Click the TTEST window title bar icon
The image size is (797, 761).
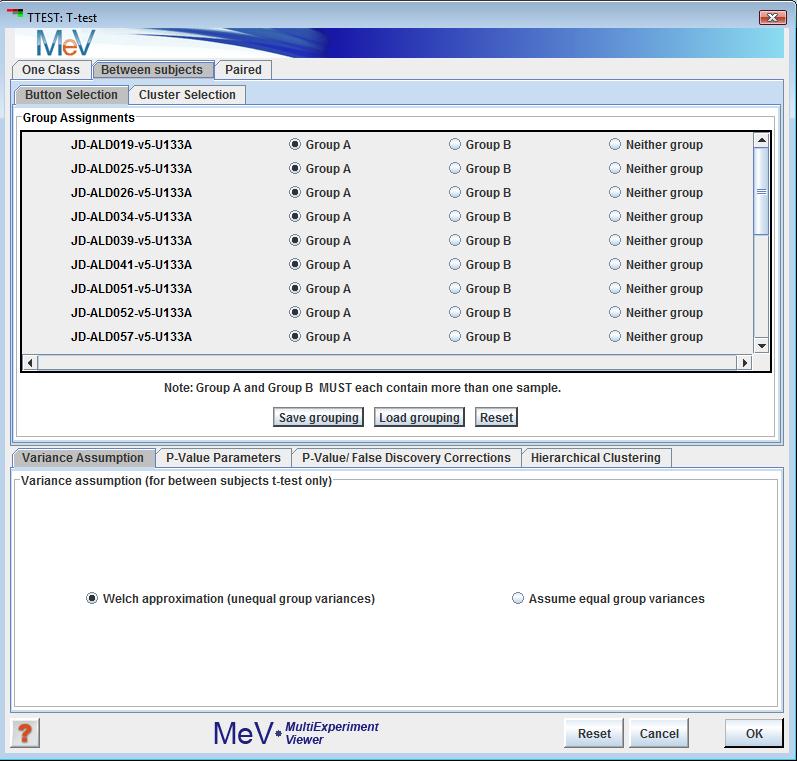pyautogui.click(x=14, y=16)
